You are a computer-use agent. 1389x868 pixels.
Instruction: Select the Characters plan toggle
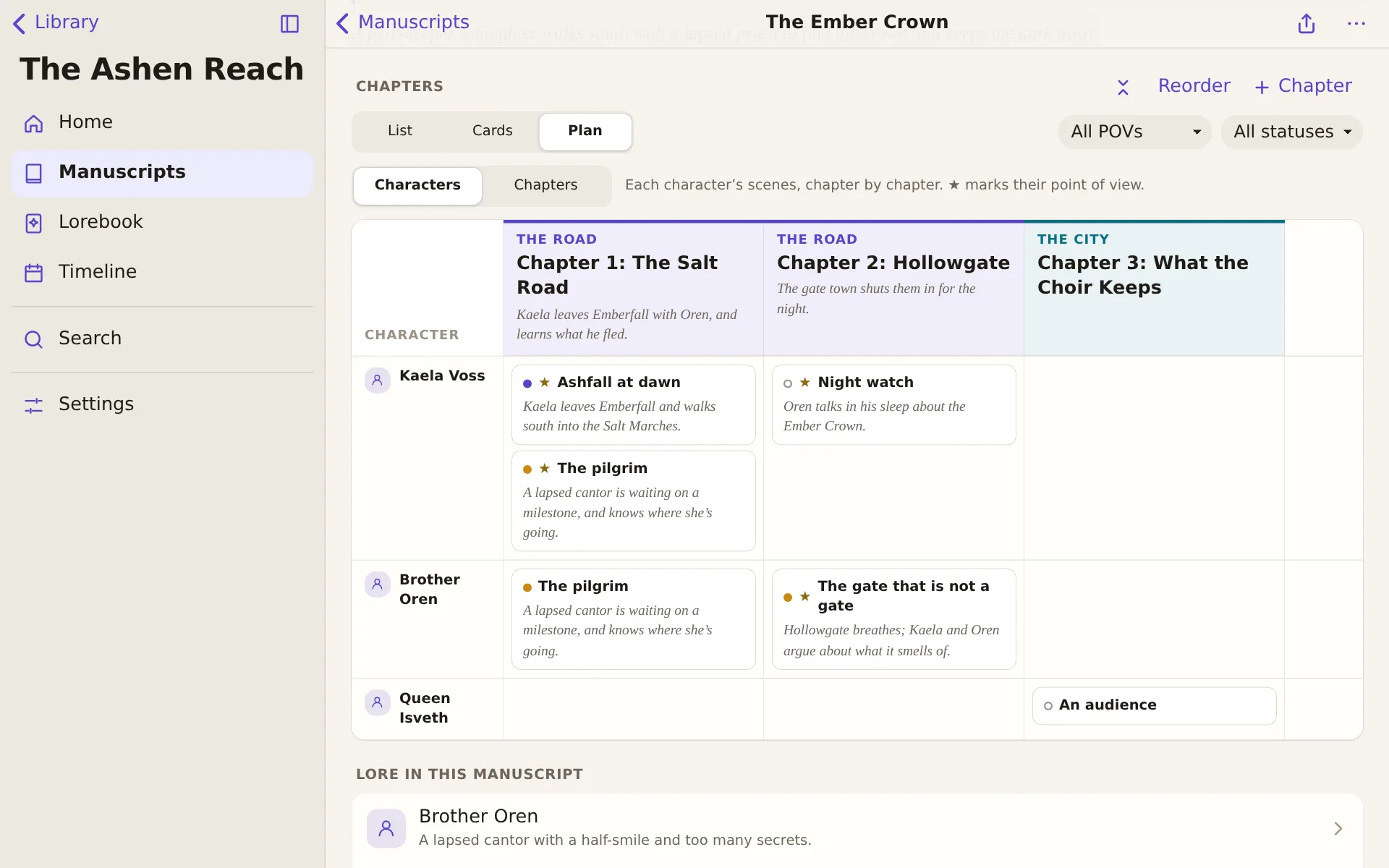(417, 185)
